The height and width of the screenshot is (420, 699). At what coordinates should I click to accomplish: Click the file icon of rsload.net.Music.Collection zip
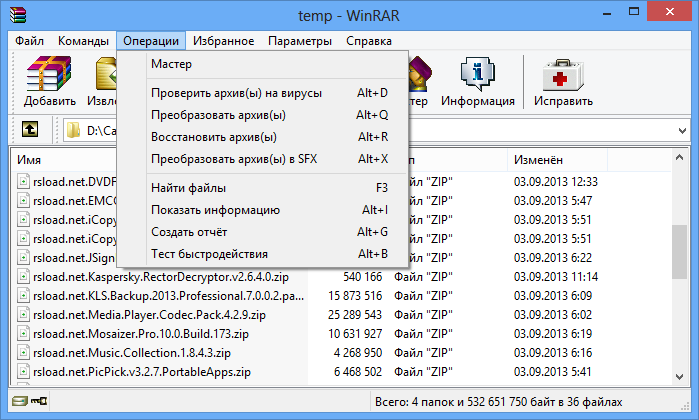[23, 353]
